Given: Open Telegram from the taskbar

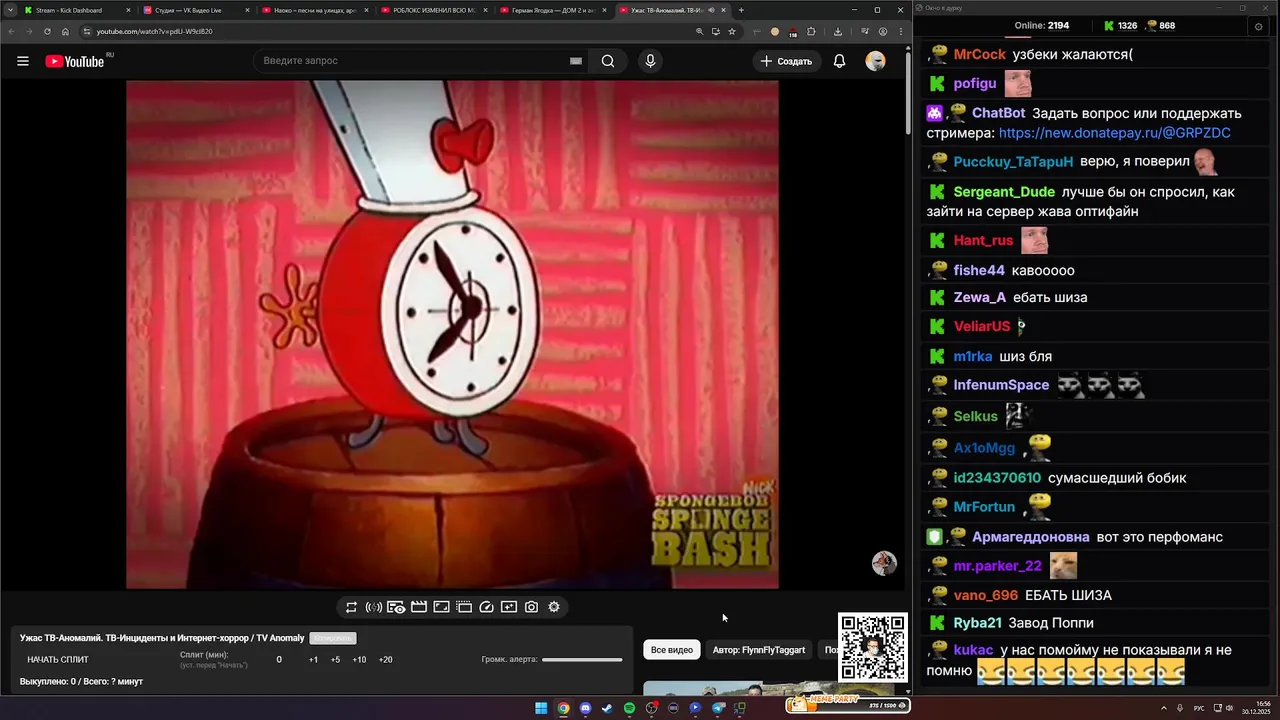Looking at the screenshot, I should click(x=717, y=708).
